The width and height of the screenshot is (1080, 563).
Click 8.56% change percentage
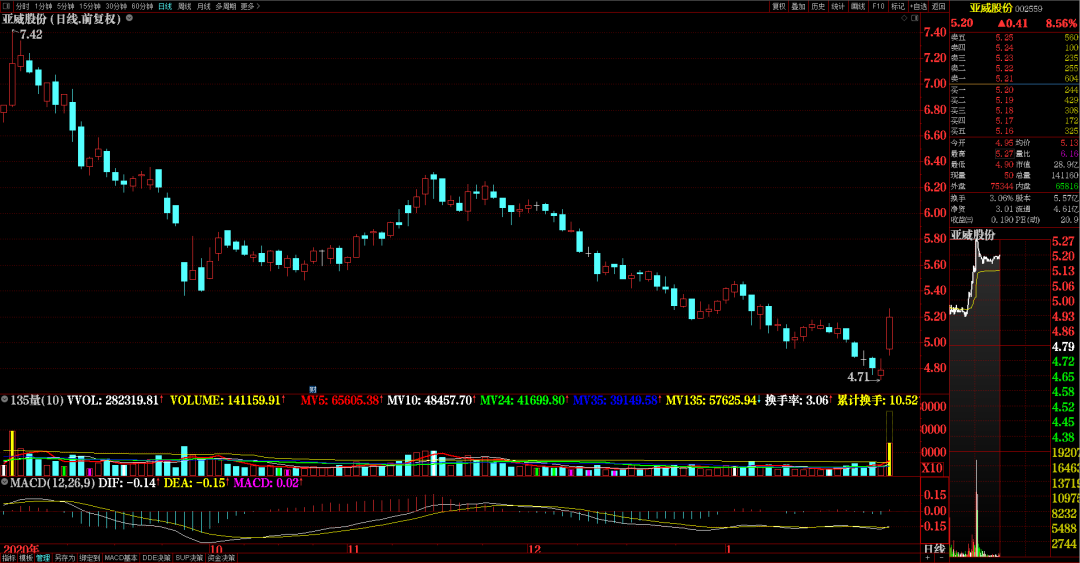1061,23
